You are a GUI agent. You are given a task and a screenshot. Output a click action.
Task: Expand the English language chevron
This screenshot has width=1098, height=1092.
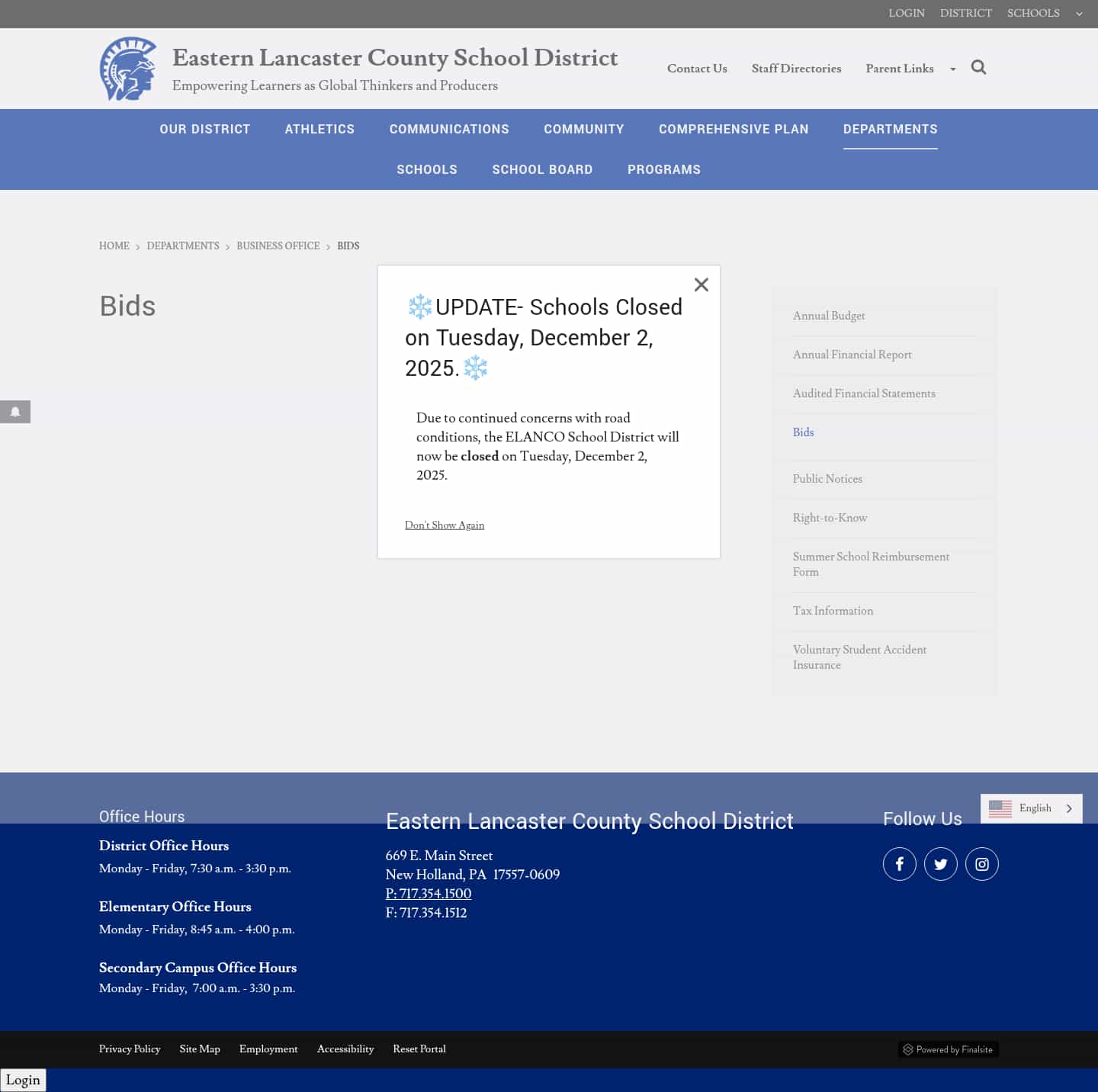coord(1070,808)
